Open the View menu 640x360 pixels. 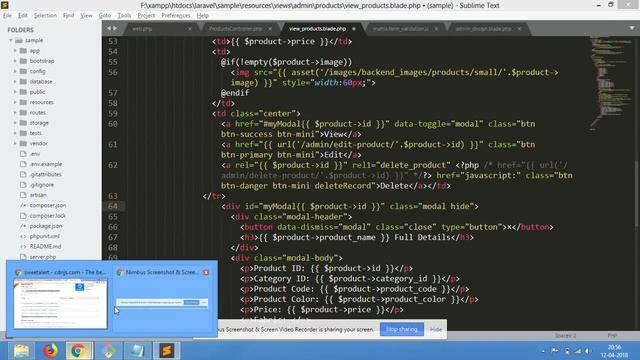pos(86,16)
